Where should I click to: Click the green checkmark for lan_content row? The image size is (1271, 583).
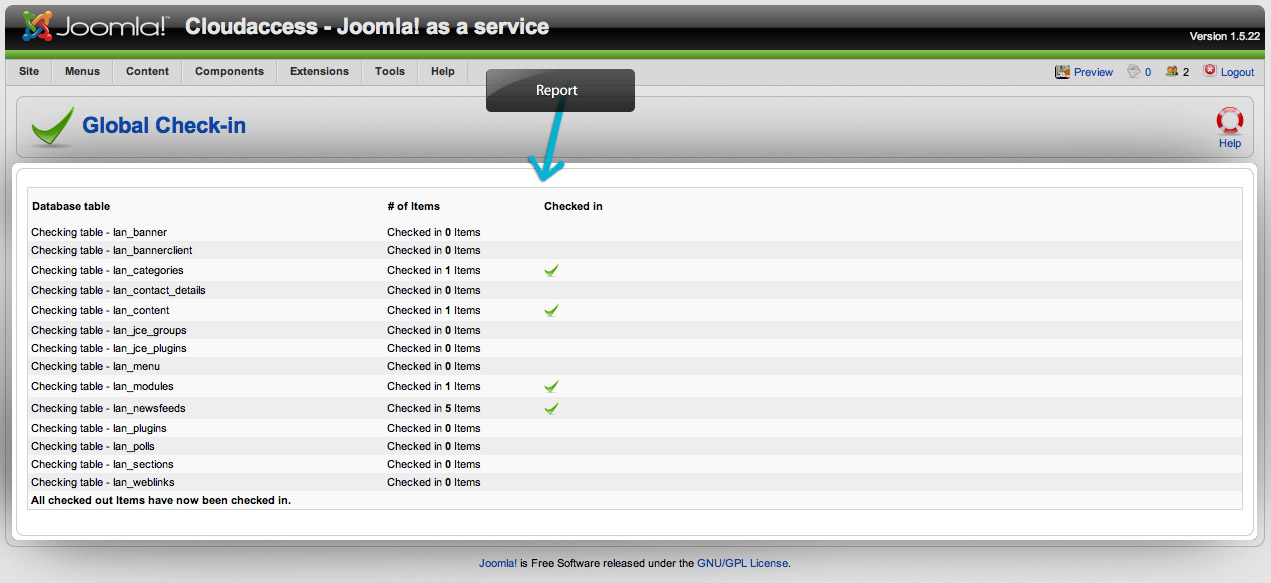pyautogui.click(x=551, y=310)
